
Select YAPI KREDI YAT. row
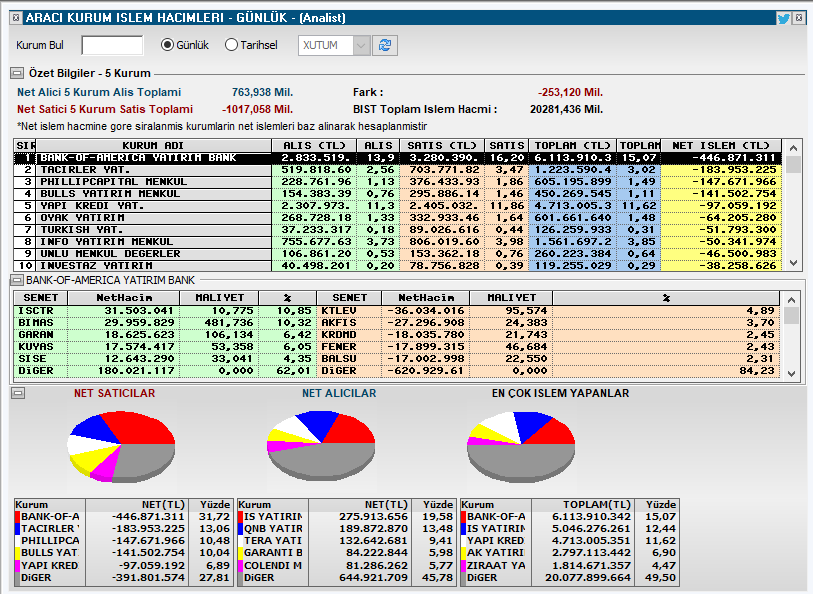pyautogui.click(x=398, y=206)
